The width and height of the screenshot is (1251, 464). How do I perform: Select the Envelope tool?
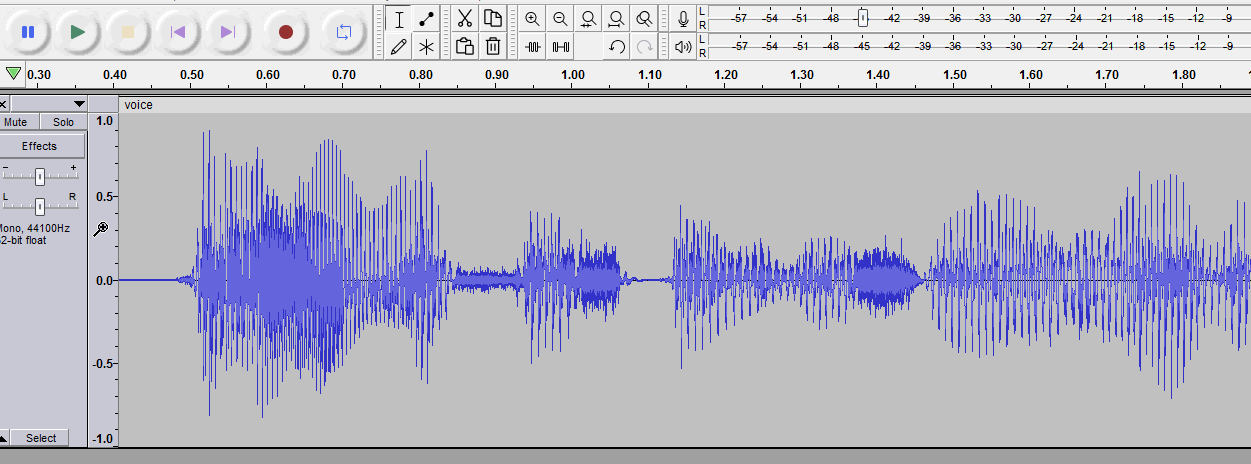click(x=427, y=18)
